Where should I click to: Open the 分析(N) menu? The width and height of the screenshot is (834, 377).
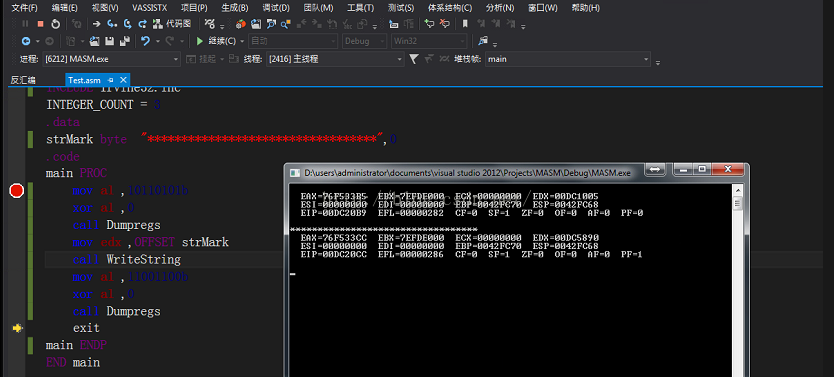[x=500, y=8]
